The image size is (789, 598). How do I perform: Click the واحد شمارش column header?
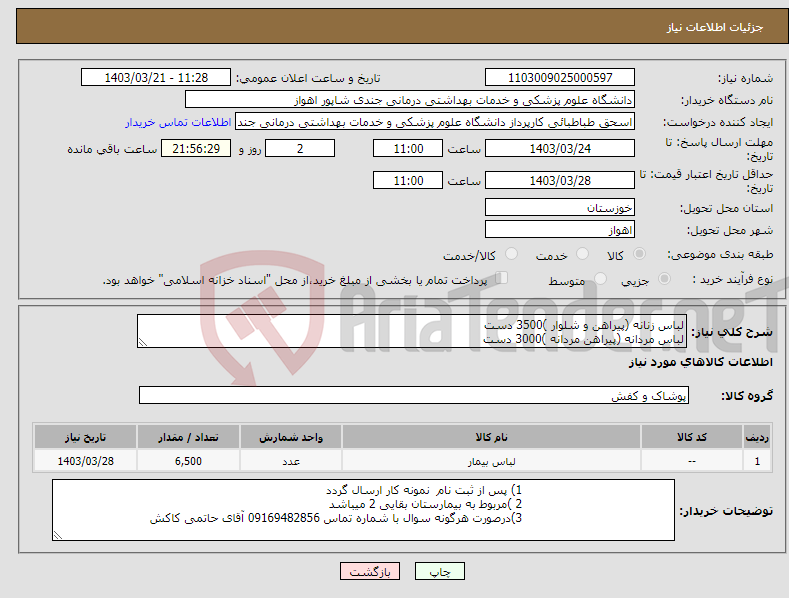point(291,437)
